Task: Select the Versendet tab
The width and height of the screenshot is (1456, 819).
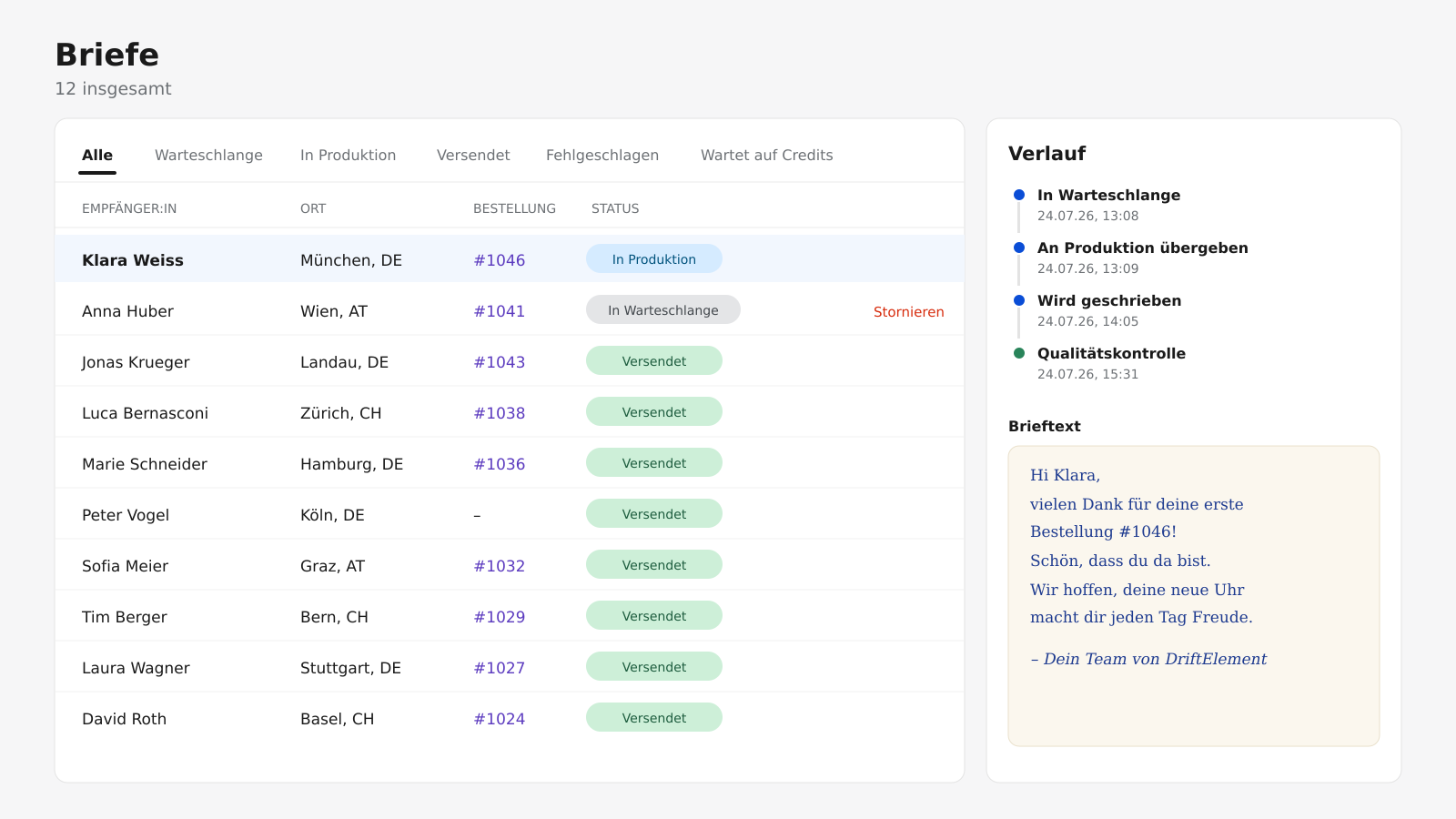Action: pyautogui.click(x=473, y=155)
